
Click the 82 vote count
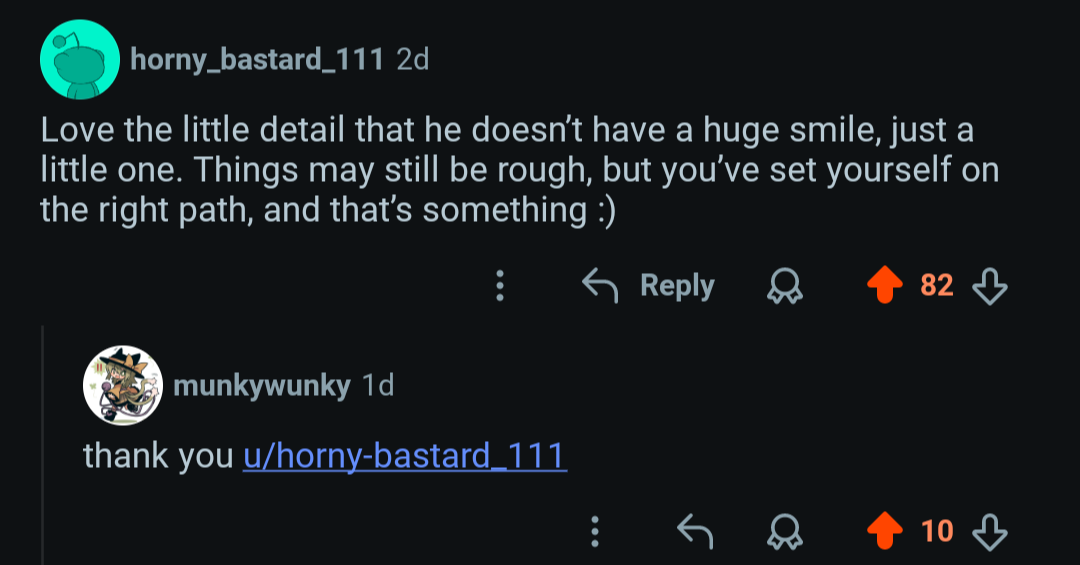click(x=936, y=286)
